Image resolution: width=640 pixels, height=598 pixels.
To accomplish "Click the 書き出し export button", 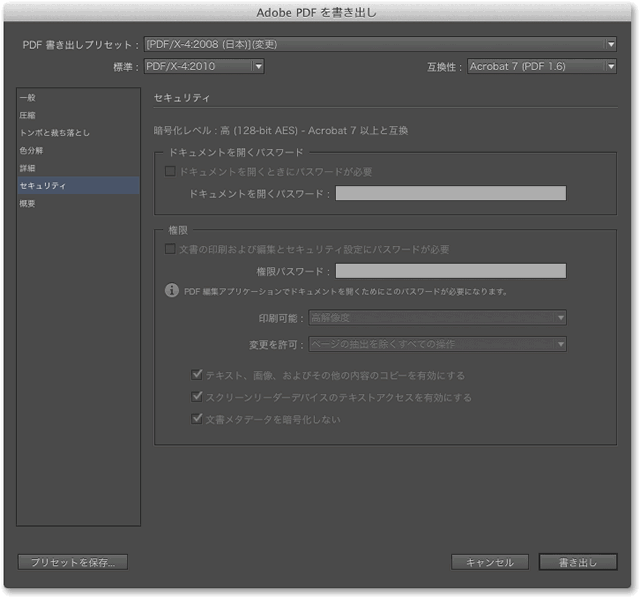I will 577,562.
